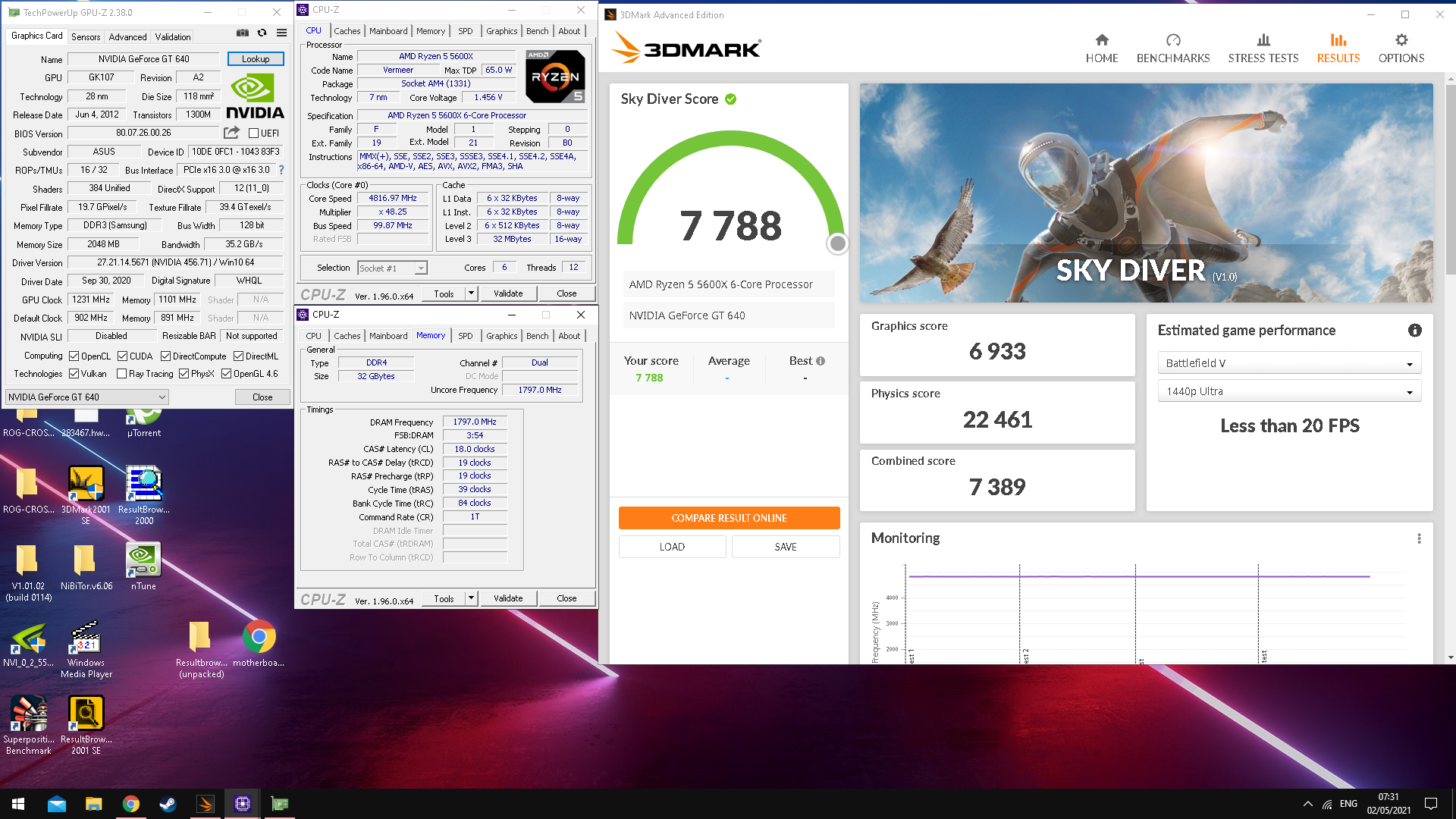
Task: Toggle the OpenGL 4.6 checkbox
Action: (x=227, y=374)
